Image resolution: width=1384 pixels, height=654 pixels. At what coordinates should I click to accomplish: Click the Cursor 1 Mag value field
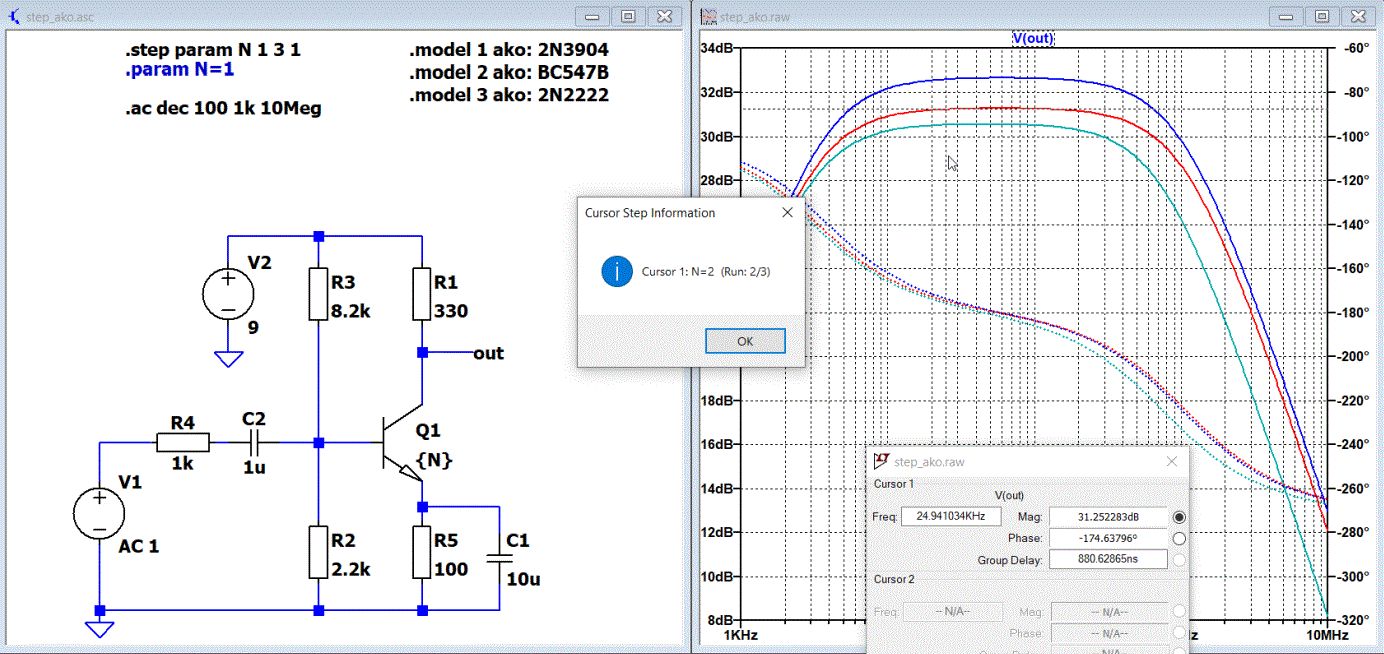click(1108, 517)
